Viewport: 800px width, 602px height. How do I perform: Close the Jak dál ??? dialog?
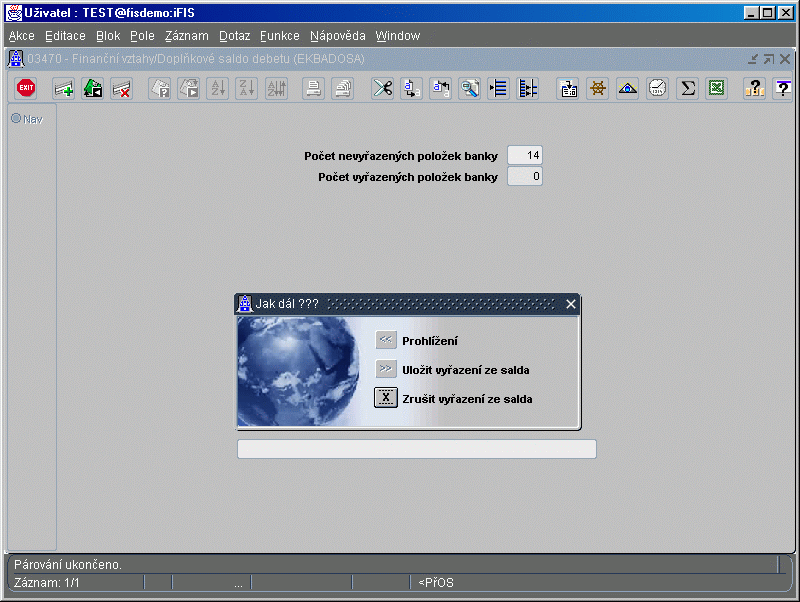coord(571,304)
